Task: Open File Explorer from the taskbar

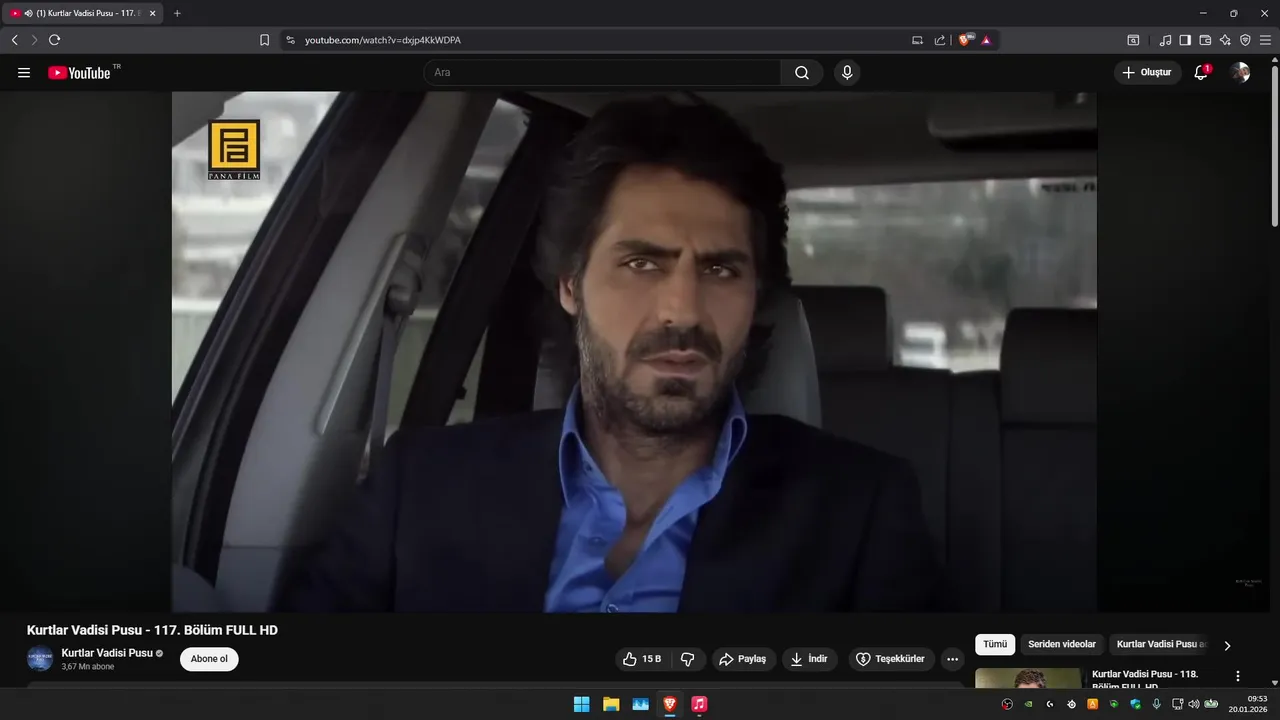Action: [x=611, y=704]
